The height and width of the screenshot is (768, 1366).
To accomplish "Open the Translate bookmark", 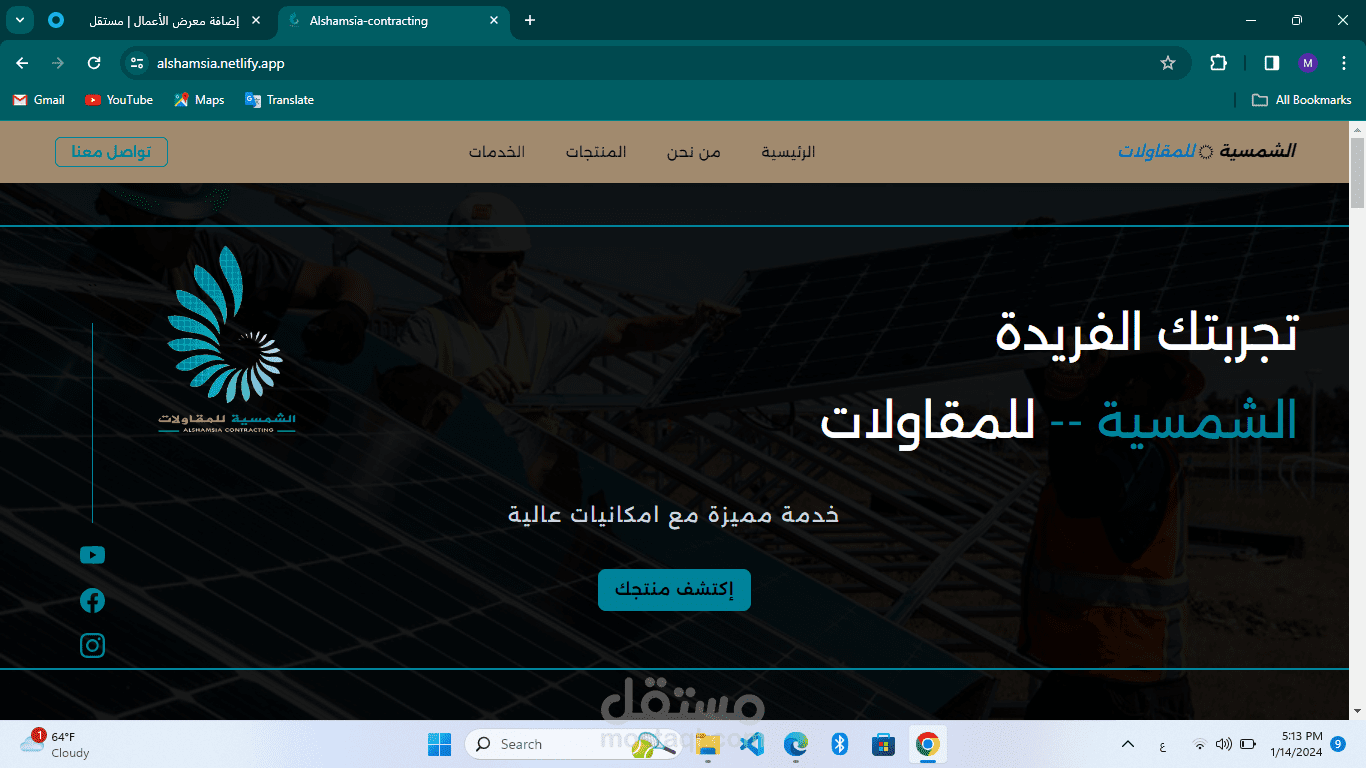I will point(279,100).
